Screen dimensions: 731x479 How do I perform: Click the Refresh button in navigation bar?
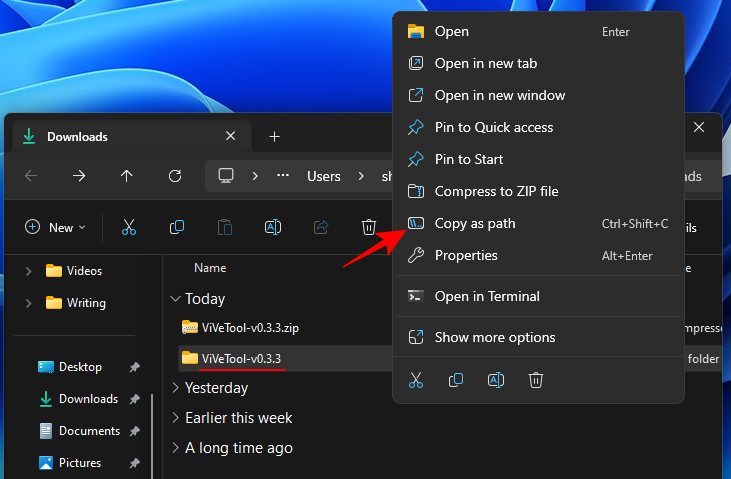[175, 176]
